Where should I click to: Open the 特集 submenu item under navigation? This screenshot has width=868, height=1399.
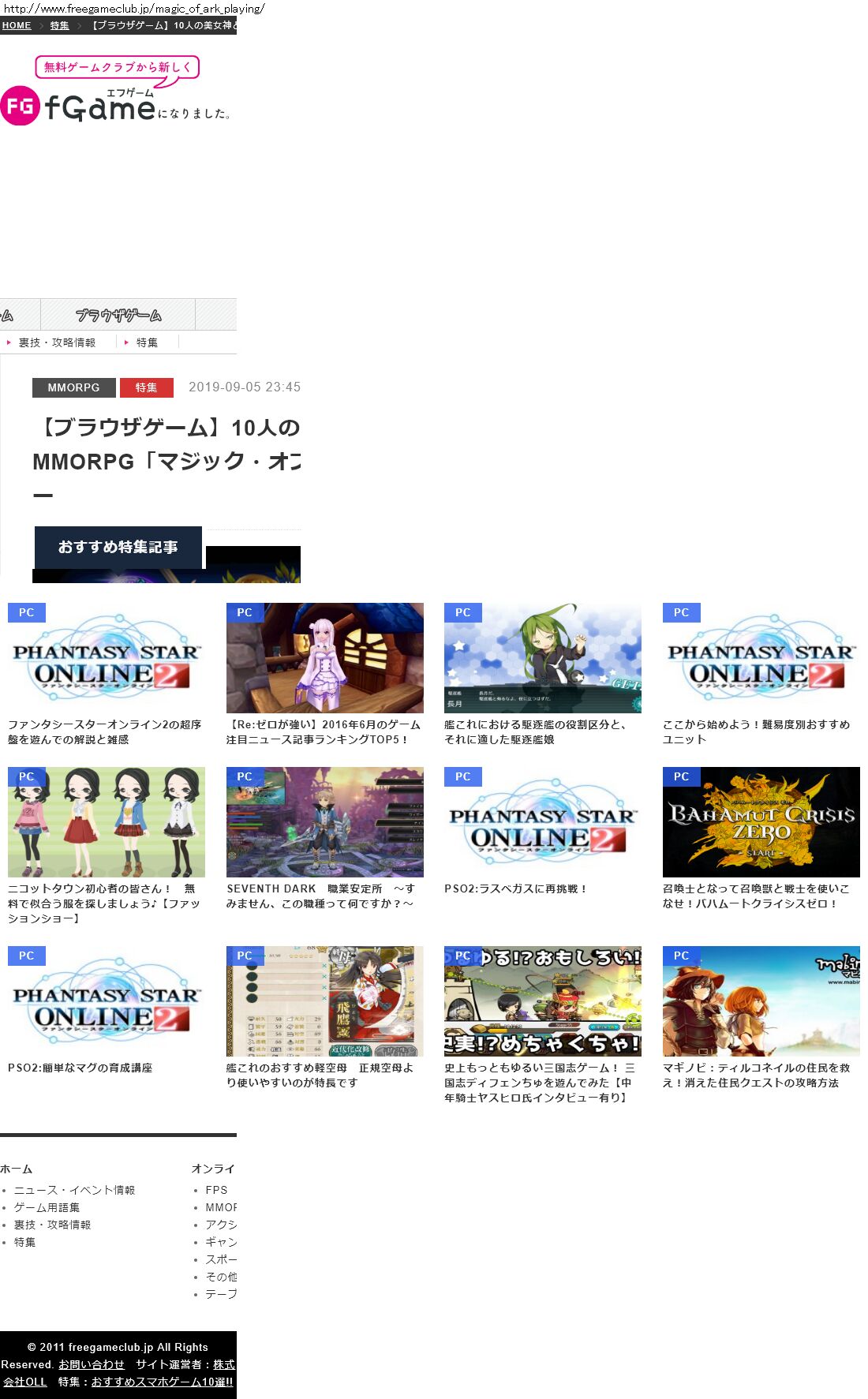tap(147, 342)
